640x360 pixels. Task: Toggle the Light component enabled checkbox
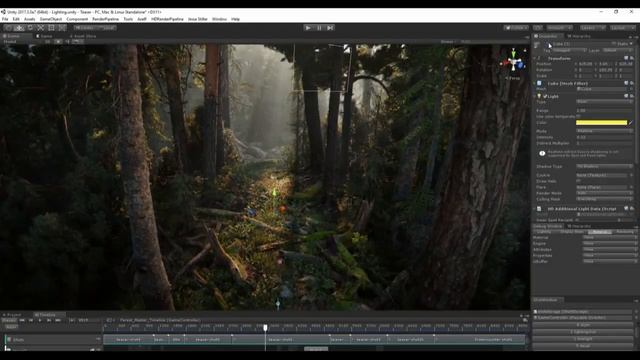point(545,96)
